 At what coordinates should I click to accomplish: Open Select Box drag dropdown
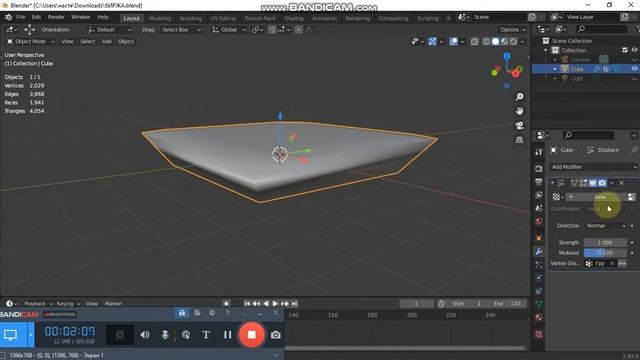[181, 30]
